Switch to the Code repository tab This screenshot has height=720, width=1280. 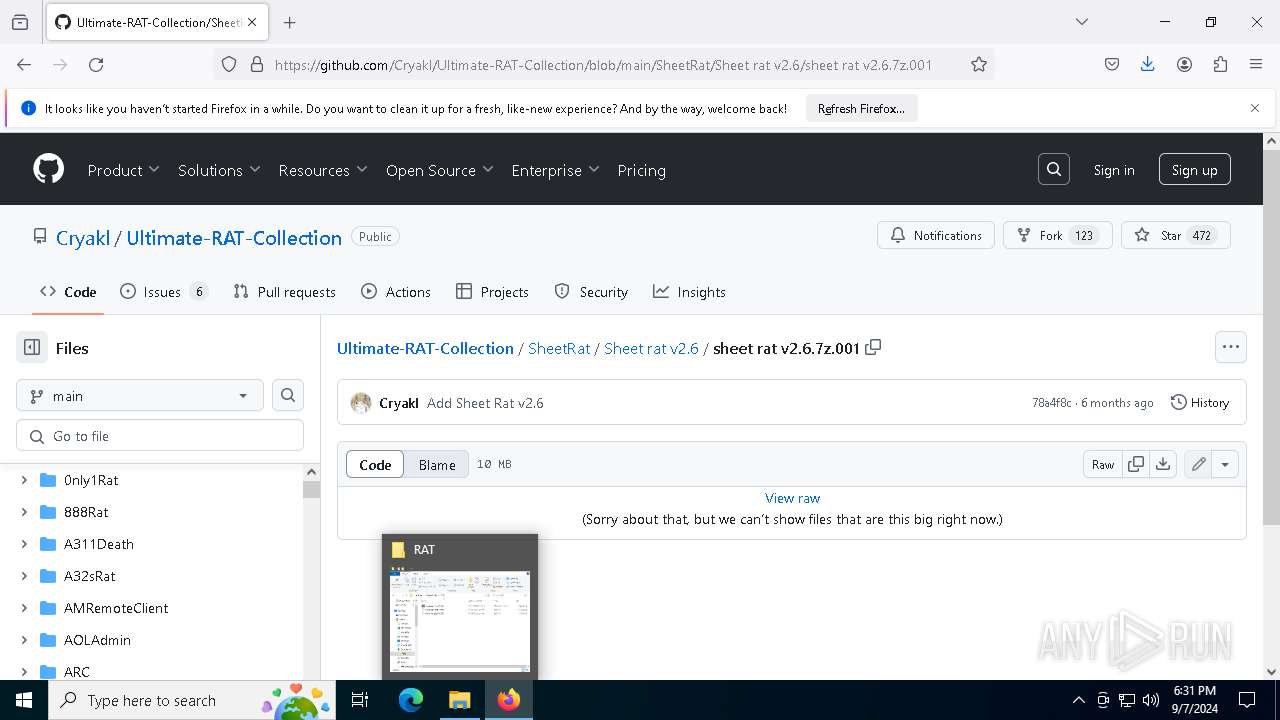point(68,292)
